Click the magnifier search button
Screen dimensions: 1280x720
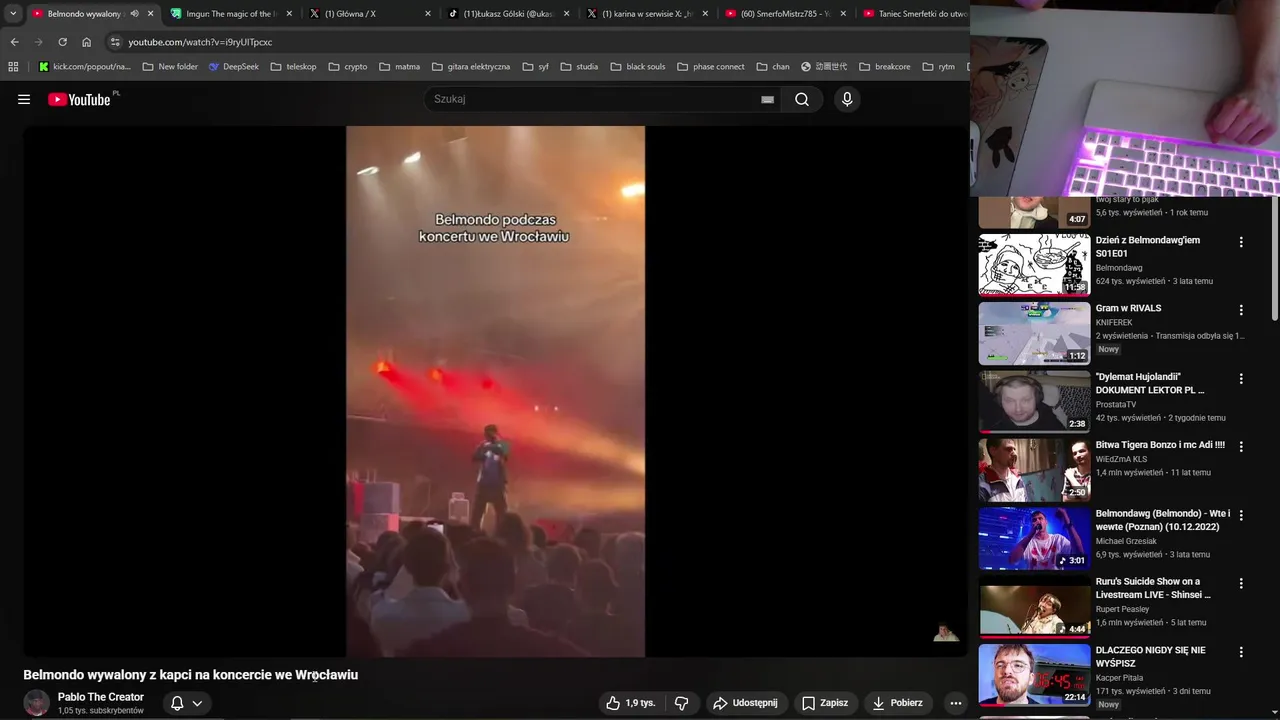tap(802, 99)
